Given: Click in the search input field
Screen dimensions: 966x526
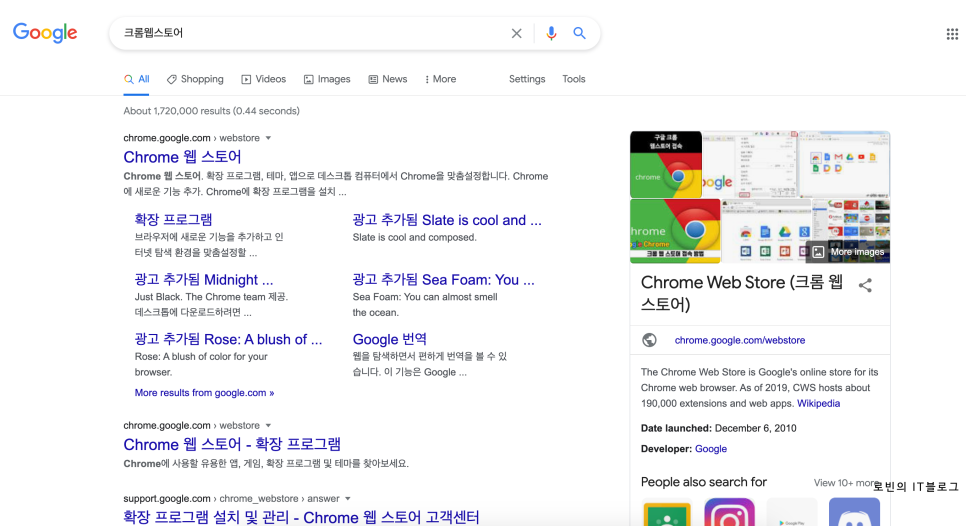Looking at the screenshot, I should pos(311,33).
